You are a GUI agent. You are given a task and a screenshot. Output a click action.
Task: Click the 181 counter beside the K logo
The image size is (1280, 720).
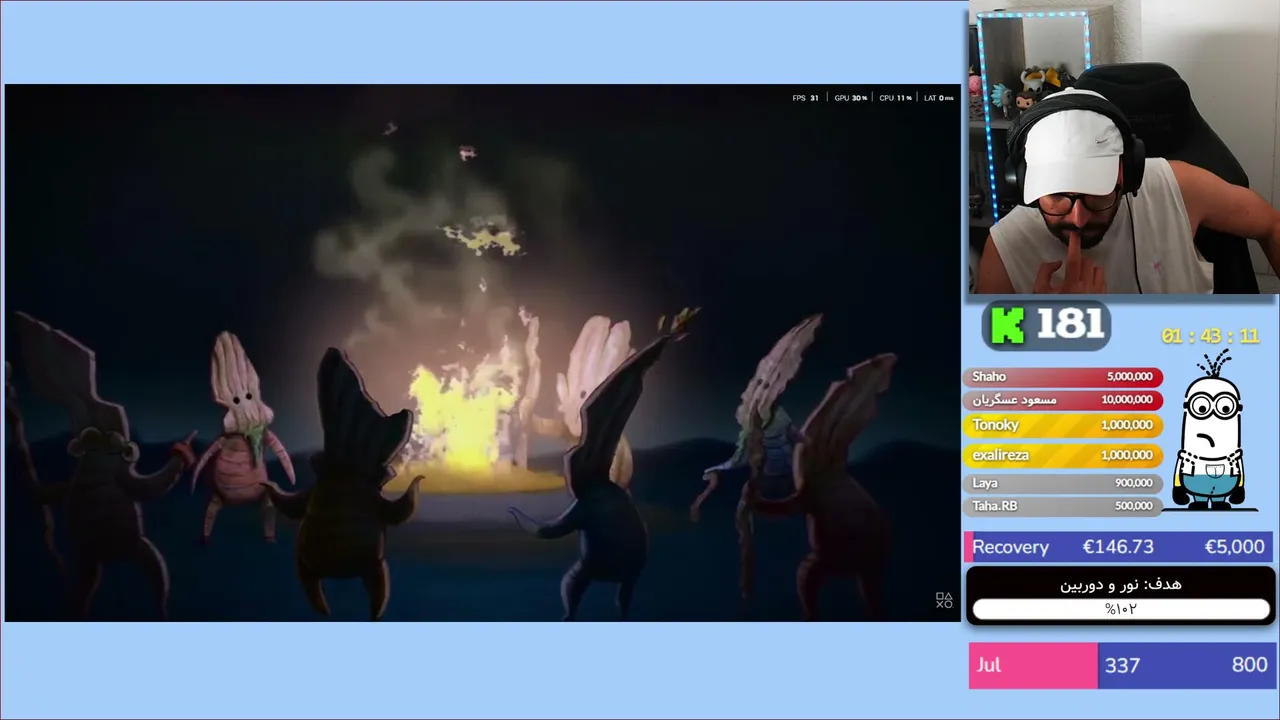click(x=1072, y=325)
